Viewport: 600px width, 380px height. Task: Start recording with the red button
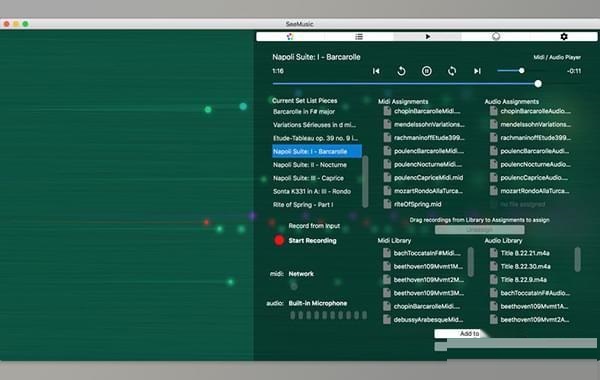click(x=279, y=240)
